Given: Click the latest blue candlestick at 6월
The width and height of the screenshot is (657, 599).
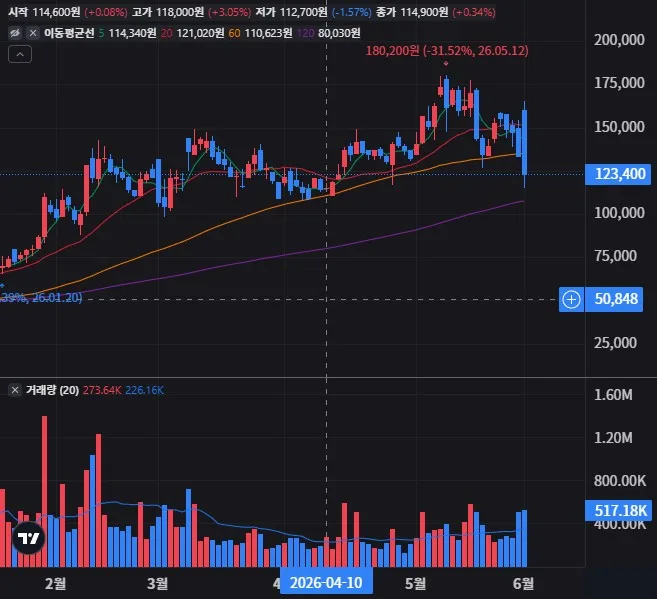Looking at the screenshot, I should (524, 142).
